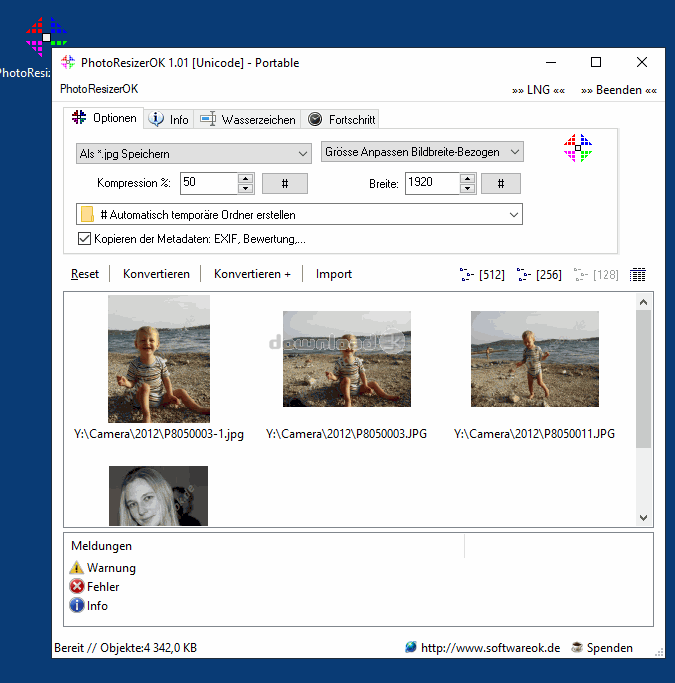
Task: Open the PhotoResizerOK menu
Action: [99, 89]
